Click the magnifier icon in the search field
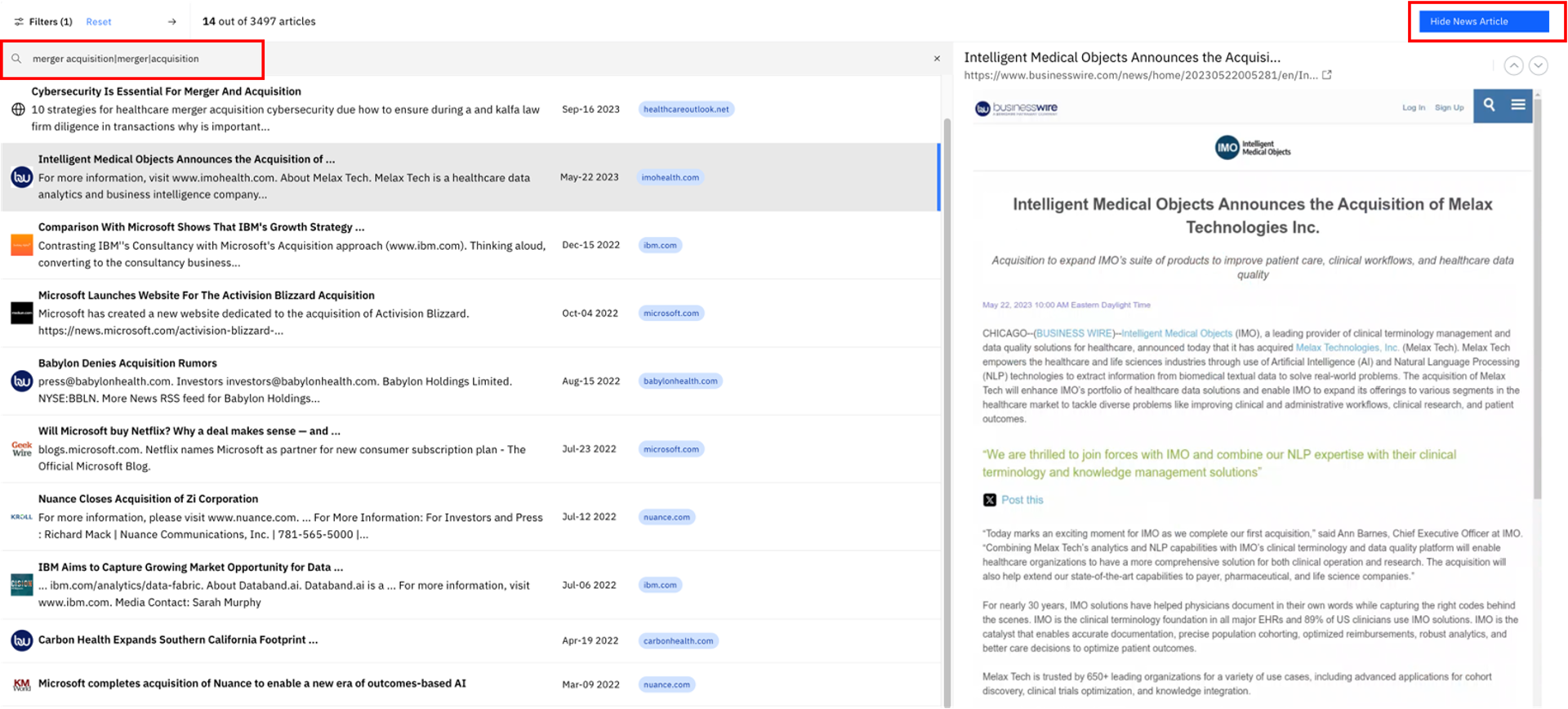1568x709 pixels. (16, 59)
